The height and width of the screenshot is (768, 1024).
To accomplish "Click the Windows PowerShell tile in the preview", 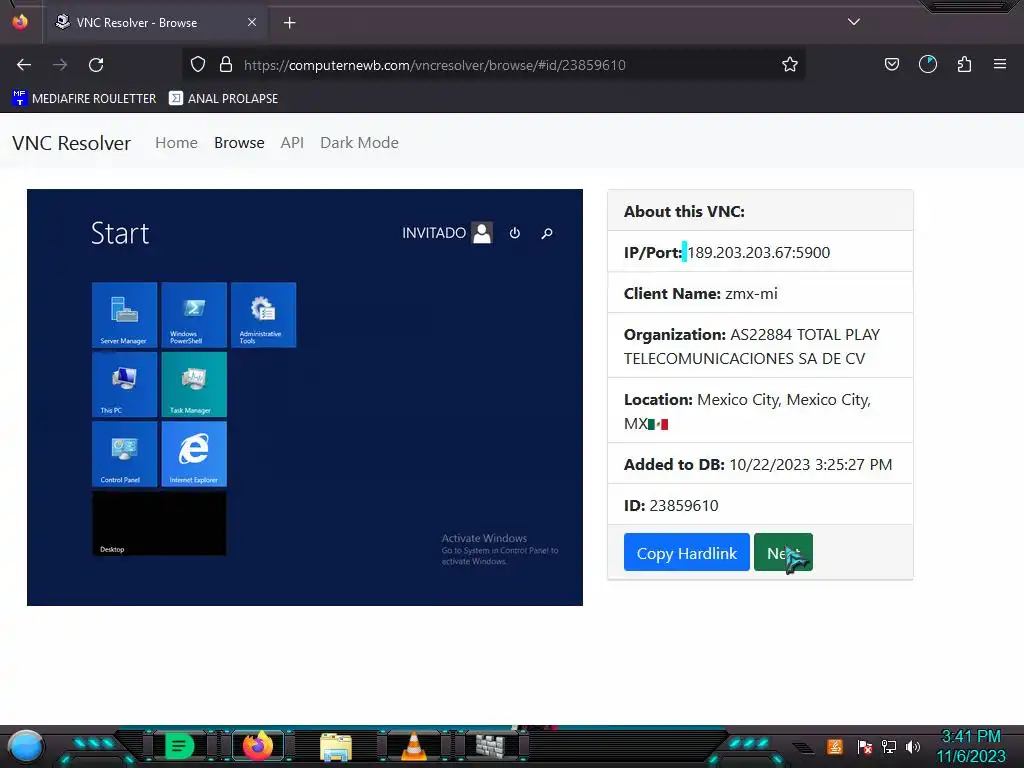I will [194, 315].
